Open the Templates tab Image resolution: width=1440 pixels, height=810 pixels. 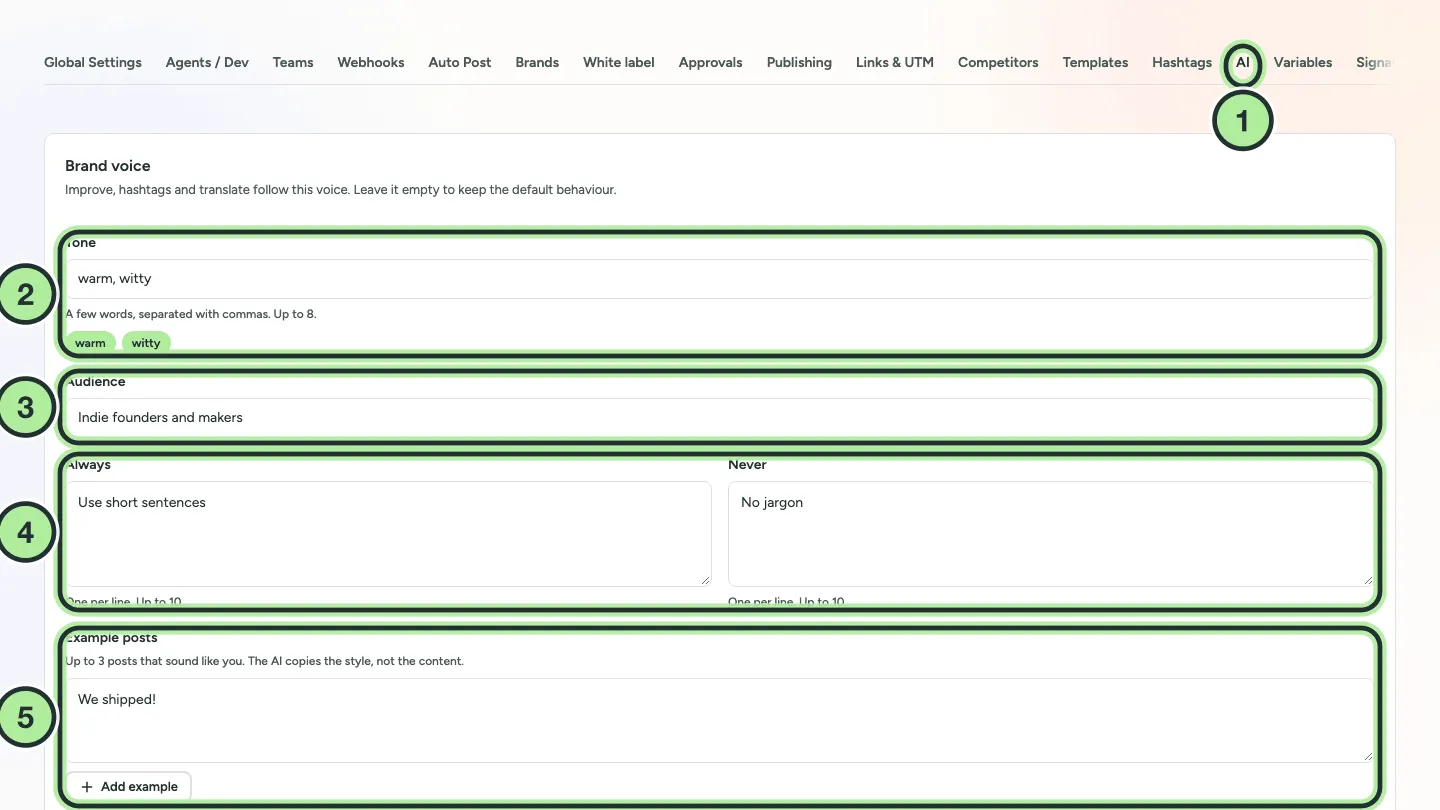point(1095,62)
